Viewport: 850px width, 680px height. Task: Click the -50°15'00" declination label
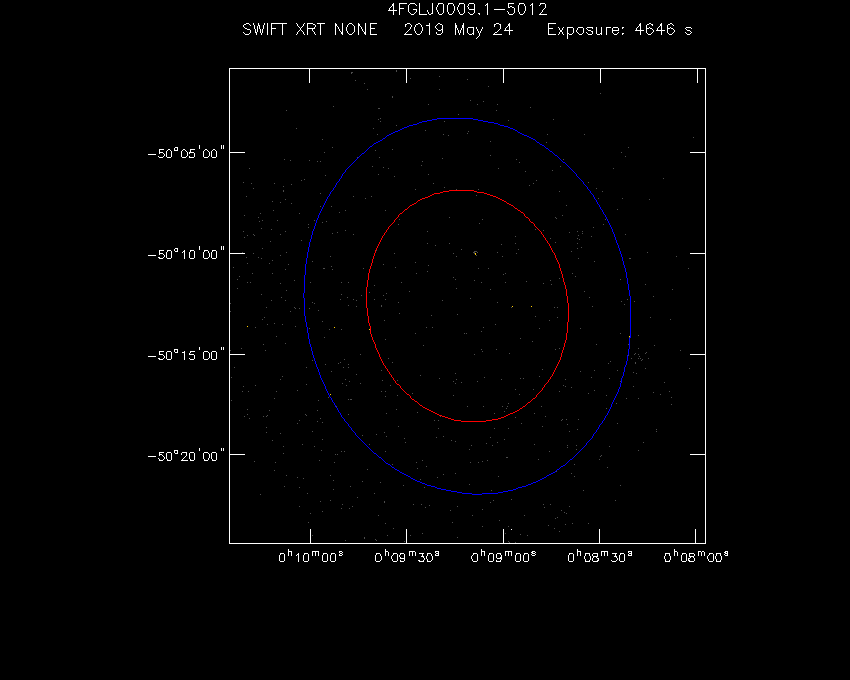pyautogui.click(x=186, y=355)
